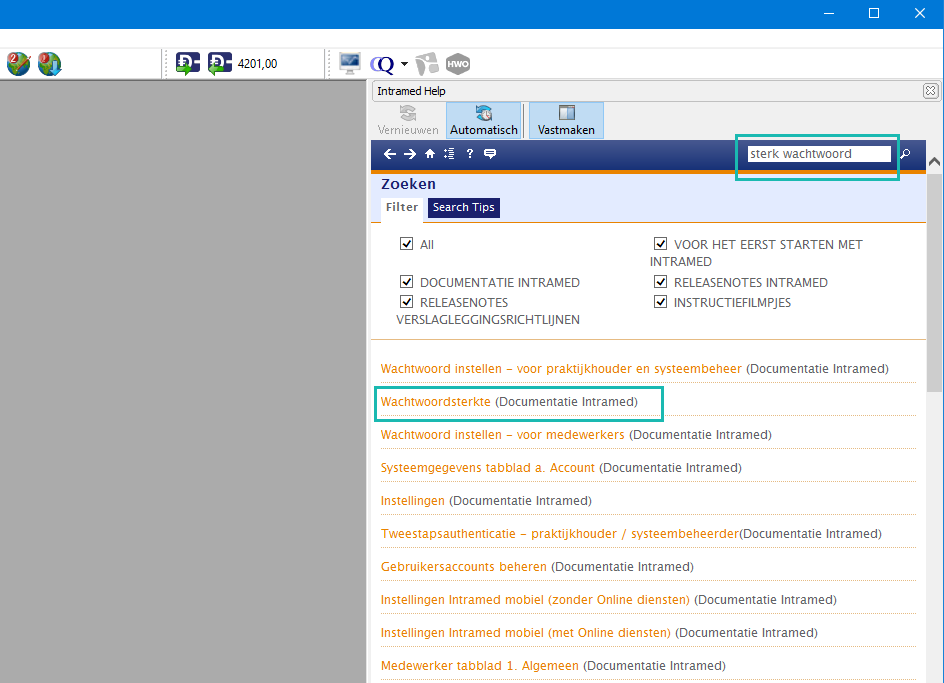Open 'Wachtwoord instellen – voor medewerkers' result
The height and width of the screenshot is (683, 944).
click(x=503, y=435)
